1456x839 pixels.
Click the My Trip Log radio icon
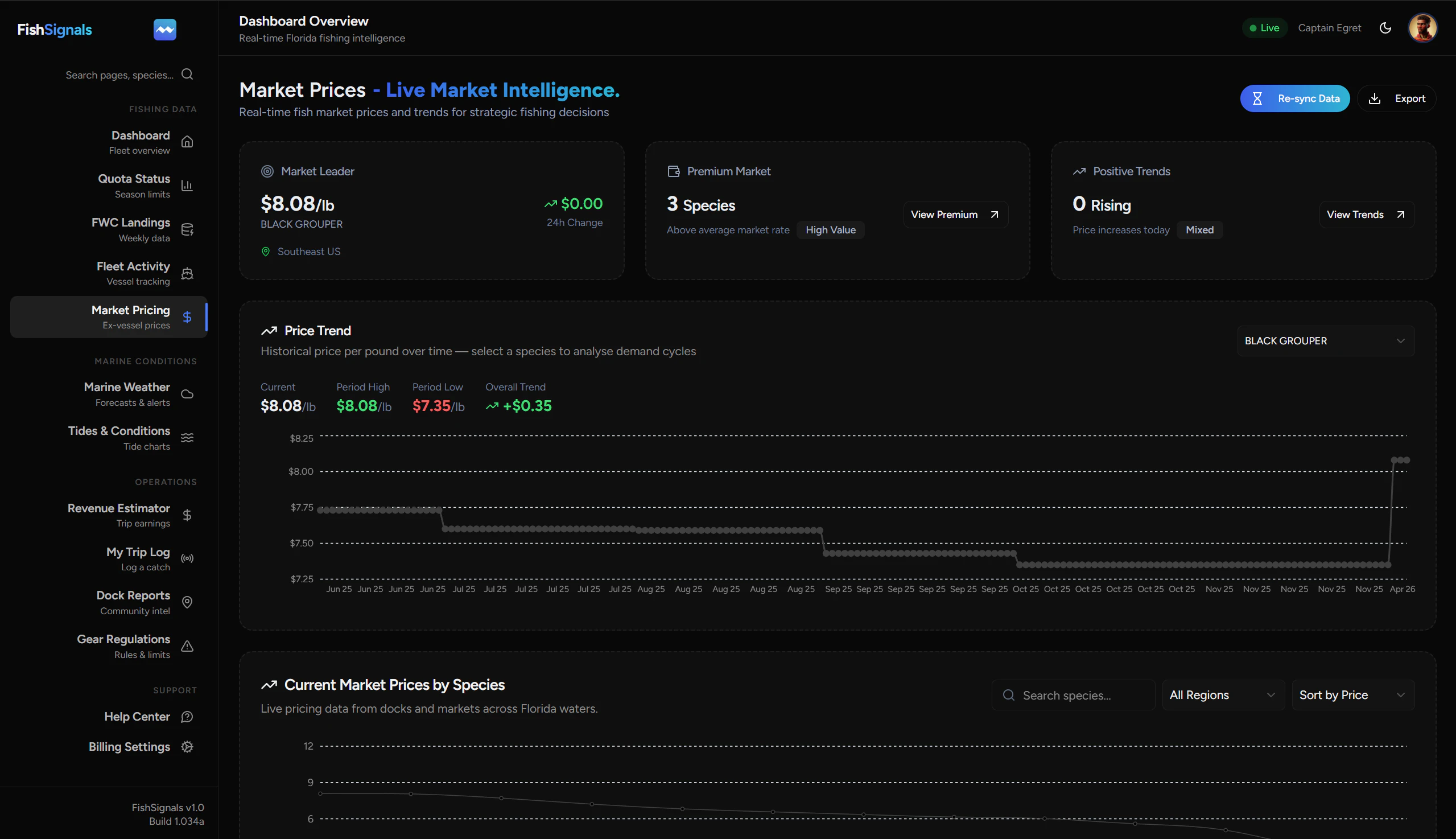(187, 559)
